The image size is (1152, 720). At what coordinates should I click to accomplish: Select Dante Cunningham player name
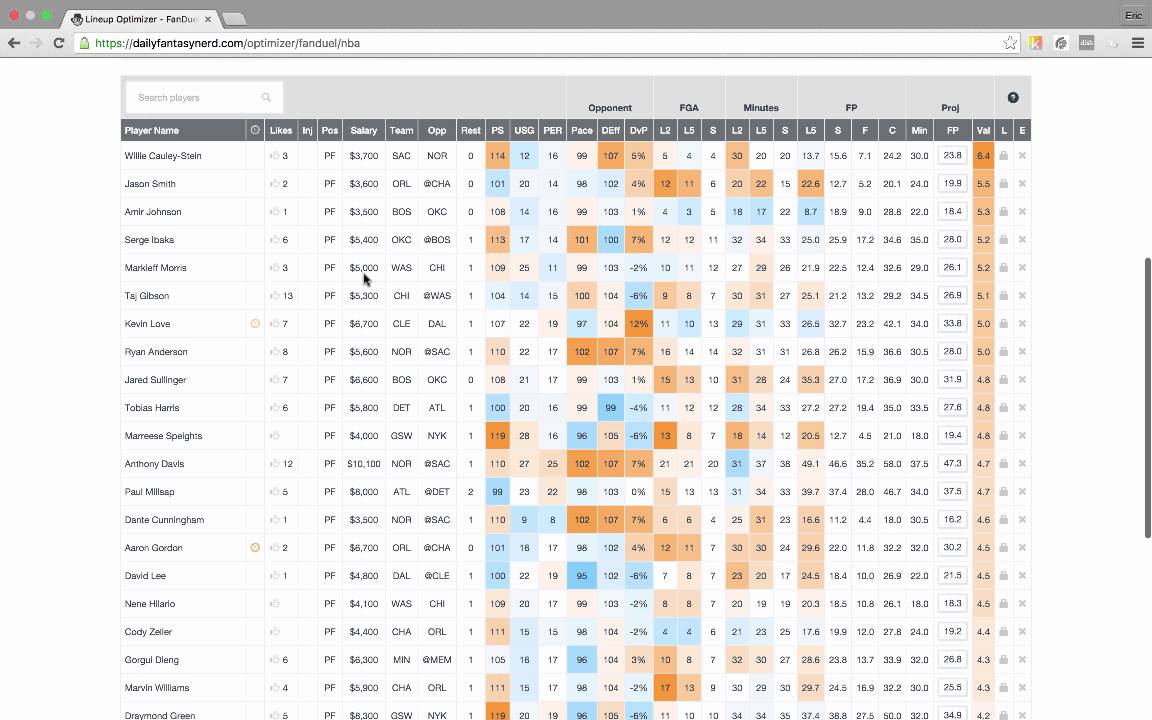click(x=164, y=519)
